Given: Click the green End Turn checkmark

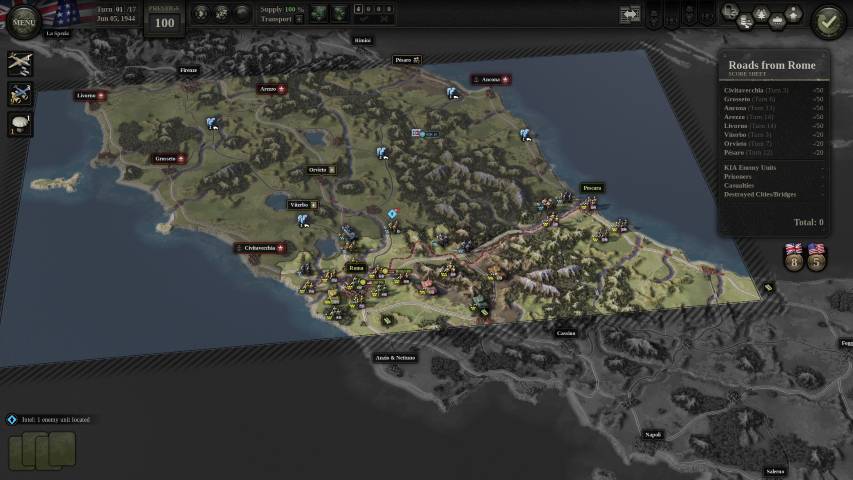Looking at the screenshot, I should [x=827, y=21].
